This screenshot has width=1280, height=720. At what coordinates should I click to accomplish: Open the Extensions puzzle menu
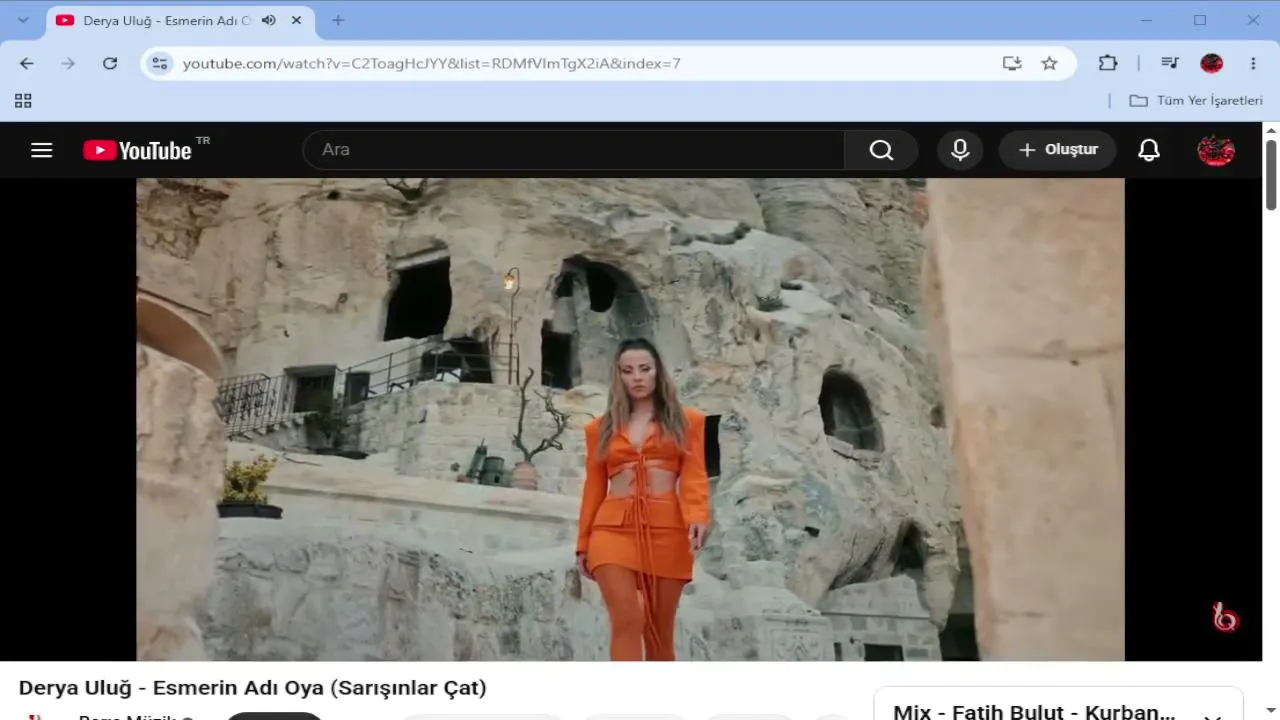coord(1108,63)
